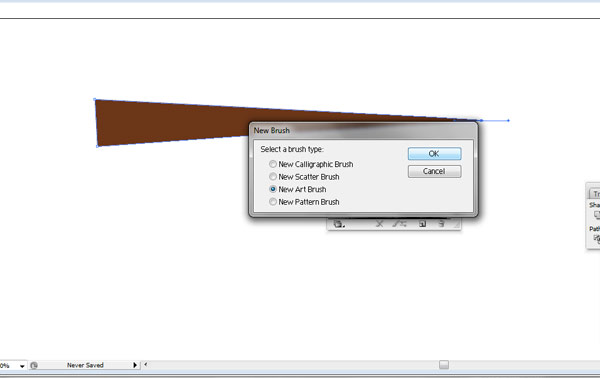Expand the status bar options arrow
The width and height of the screenshot is (600, 378).
coord(135,365)
